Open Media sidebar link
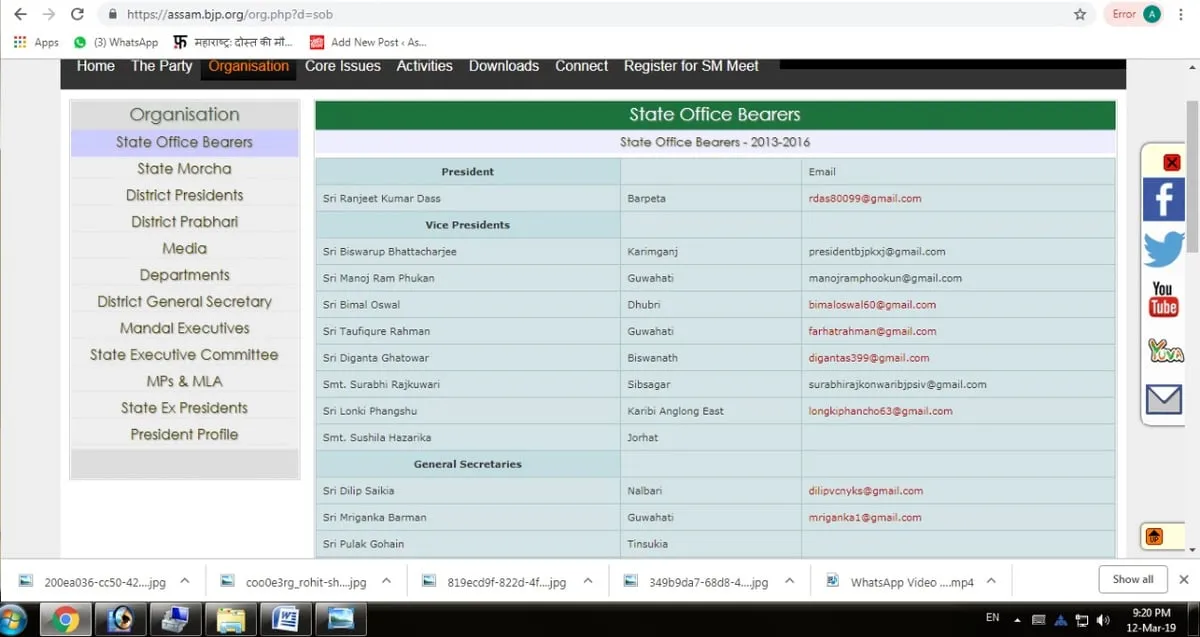The width and height of the screenshot is (1200, 637). (x=185, y=248)
